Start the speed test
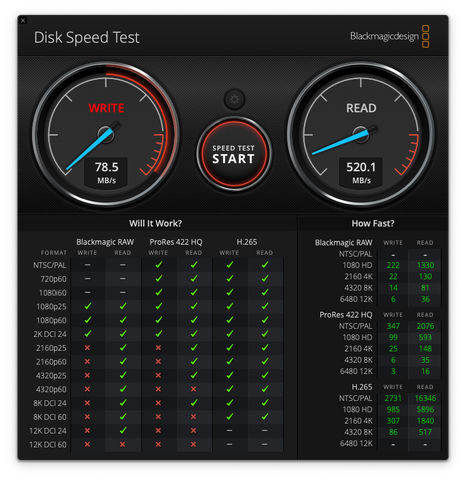The image size is (466, 480). tap(234, 154)
